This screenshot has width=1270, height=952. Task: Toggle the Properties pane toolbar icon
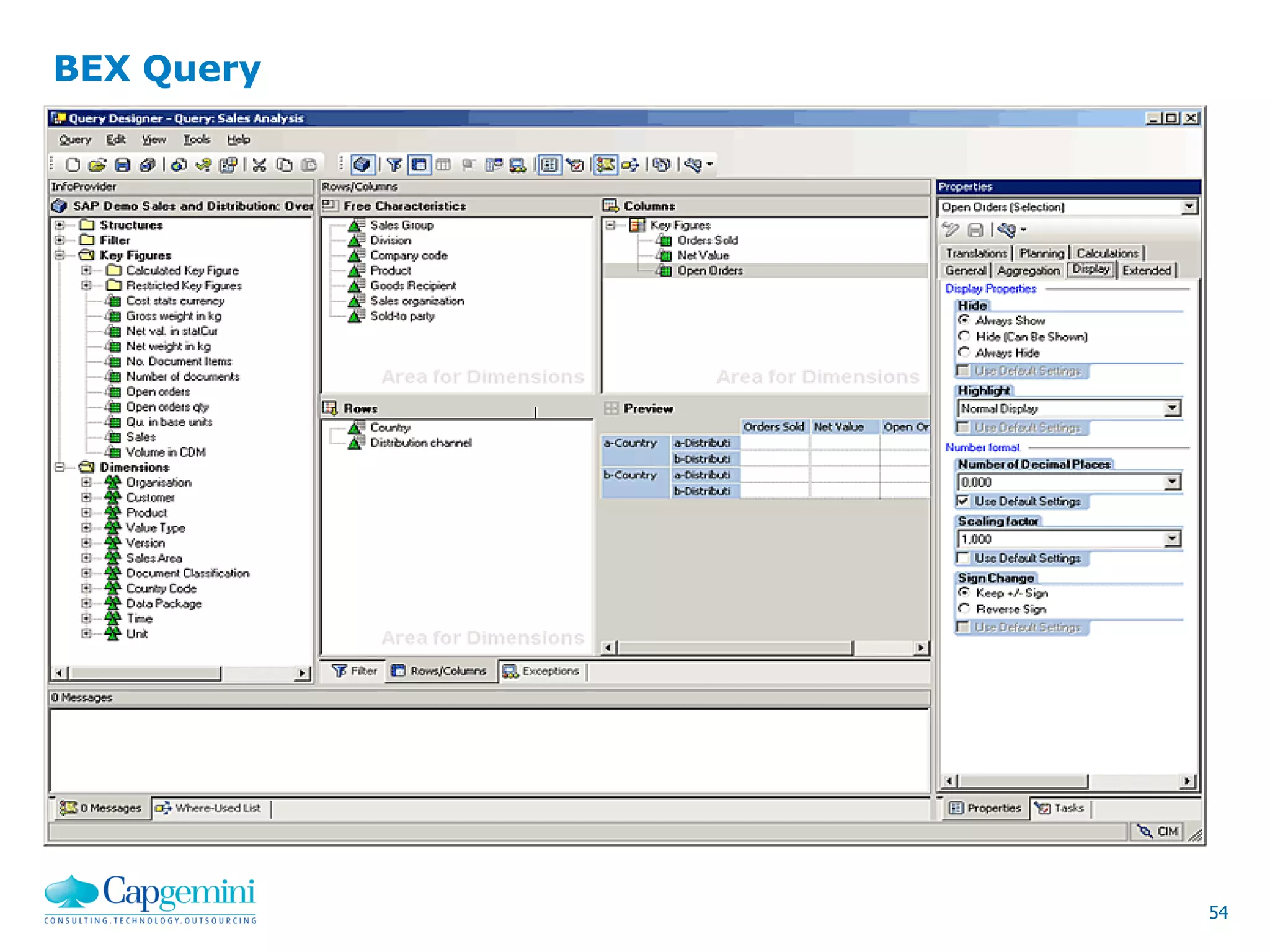click(549, 165)
